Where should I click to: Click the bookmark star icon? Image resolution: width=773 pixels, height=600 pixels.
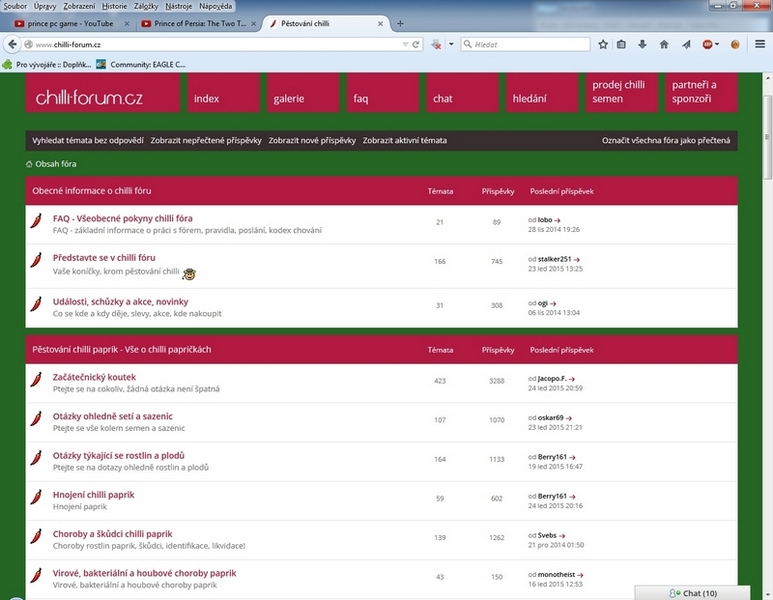(x=603, y=44)
